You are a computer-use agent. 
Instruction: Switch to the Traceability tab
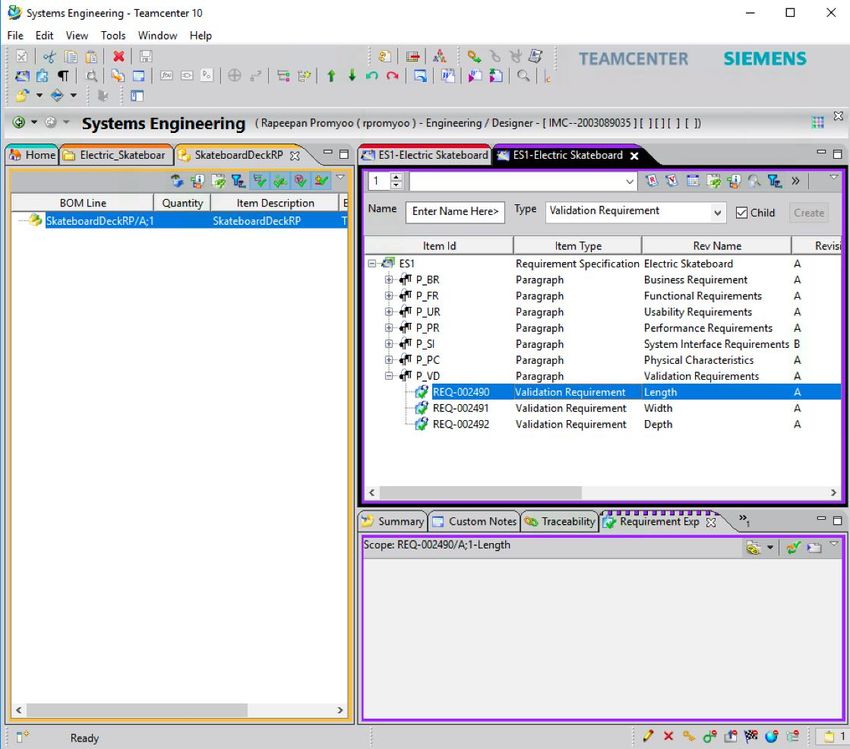point(561,521)
